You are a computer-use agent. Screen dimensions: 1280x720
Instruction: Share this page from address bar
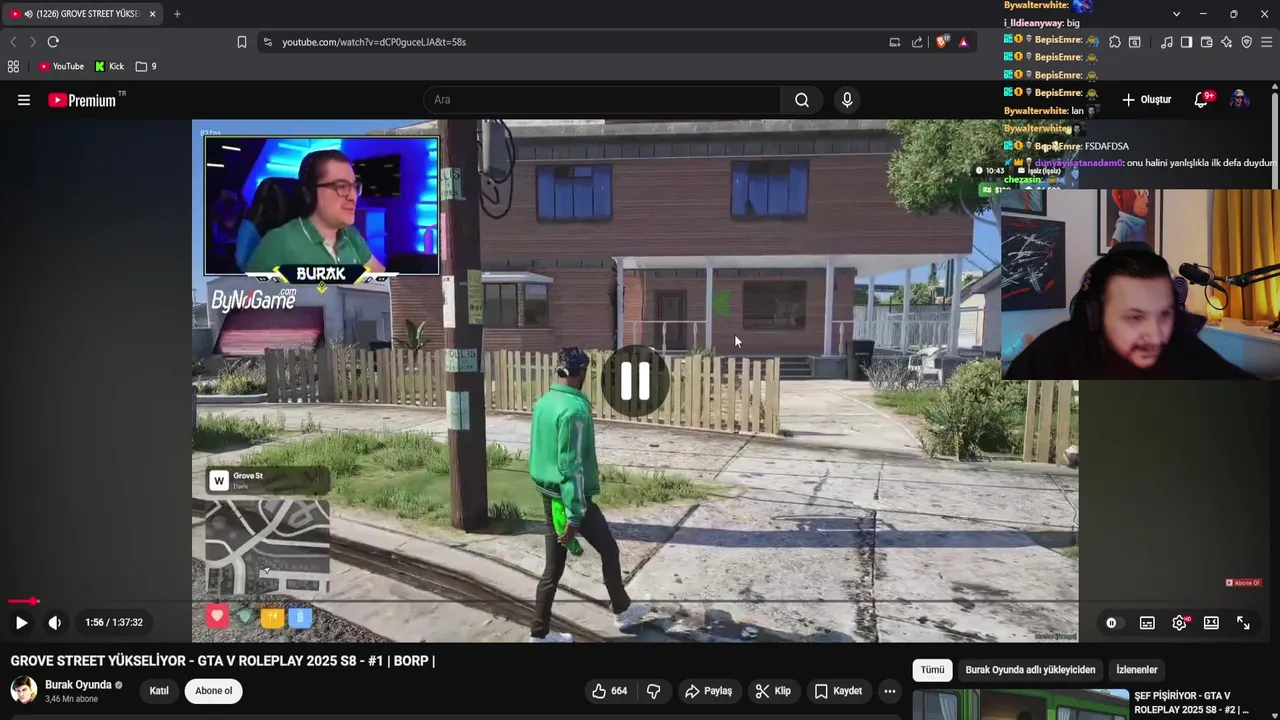click(x=917, y=42)
